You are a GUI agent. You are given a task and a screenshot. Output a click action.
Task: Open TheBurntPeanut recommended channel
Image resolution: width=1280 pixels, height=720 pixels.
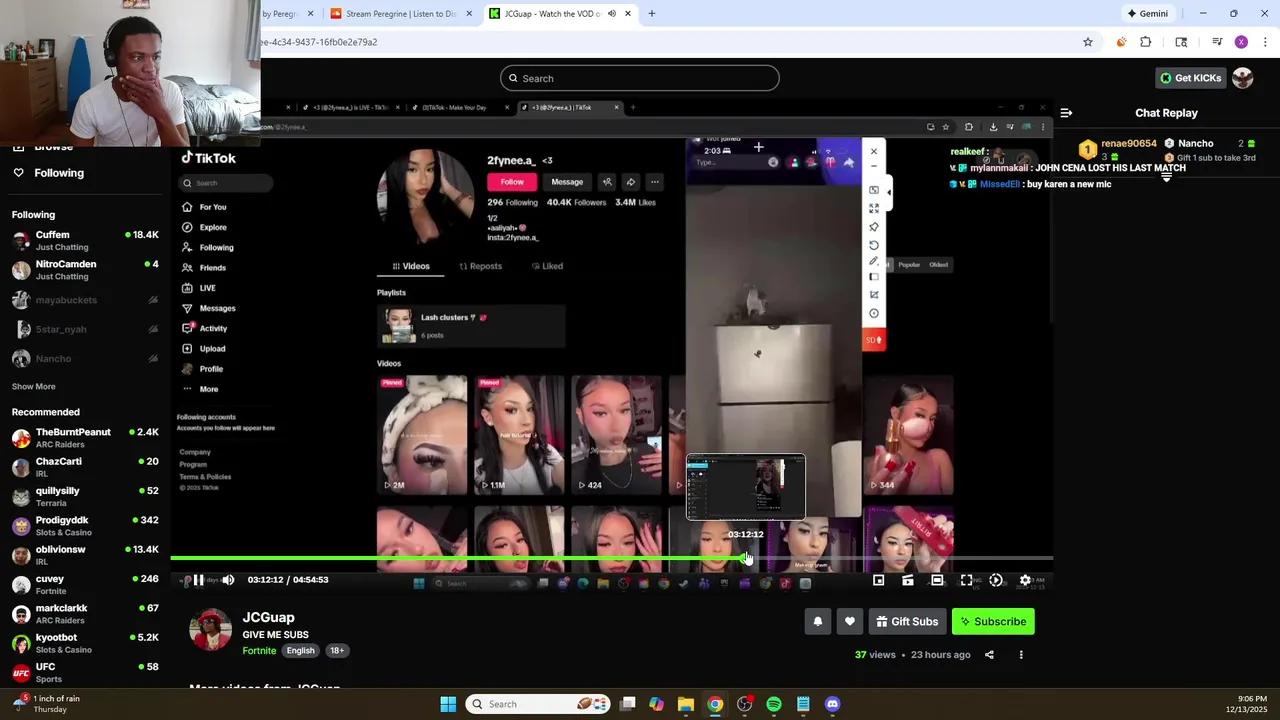point(85,438)
